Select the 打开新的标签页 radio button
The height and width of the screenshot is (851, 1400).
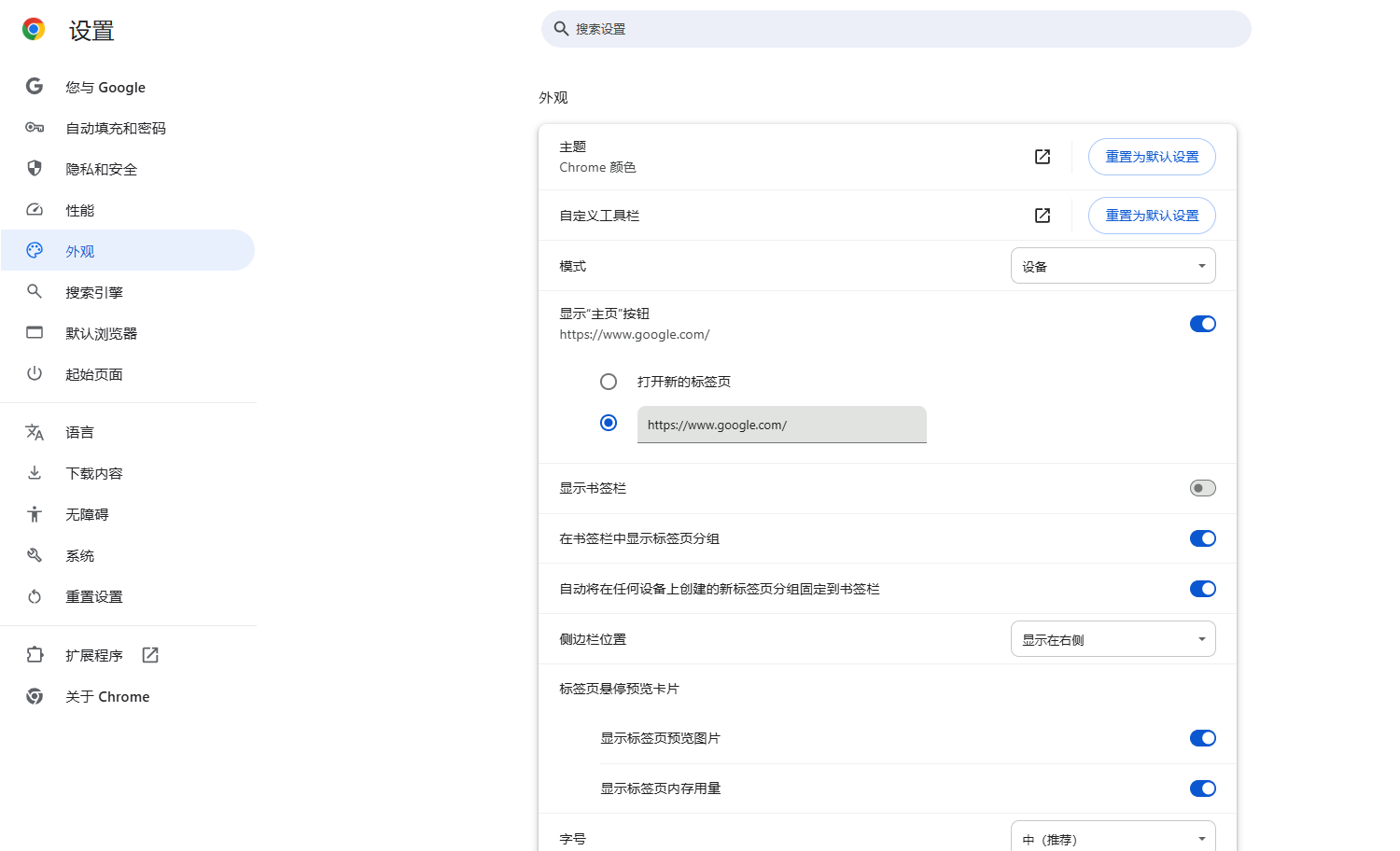609,382
